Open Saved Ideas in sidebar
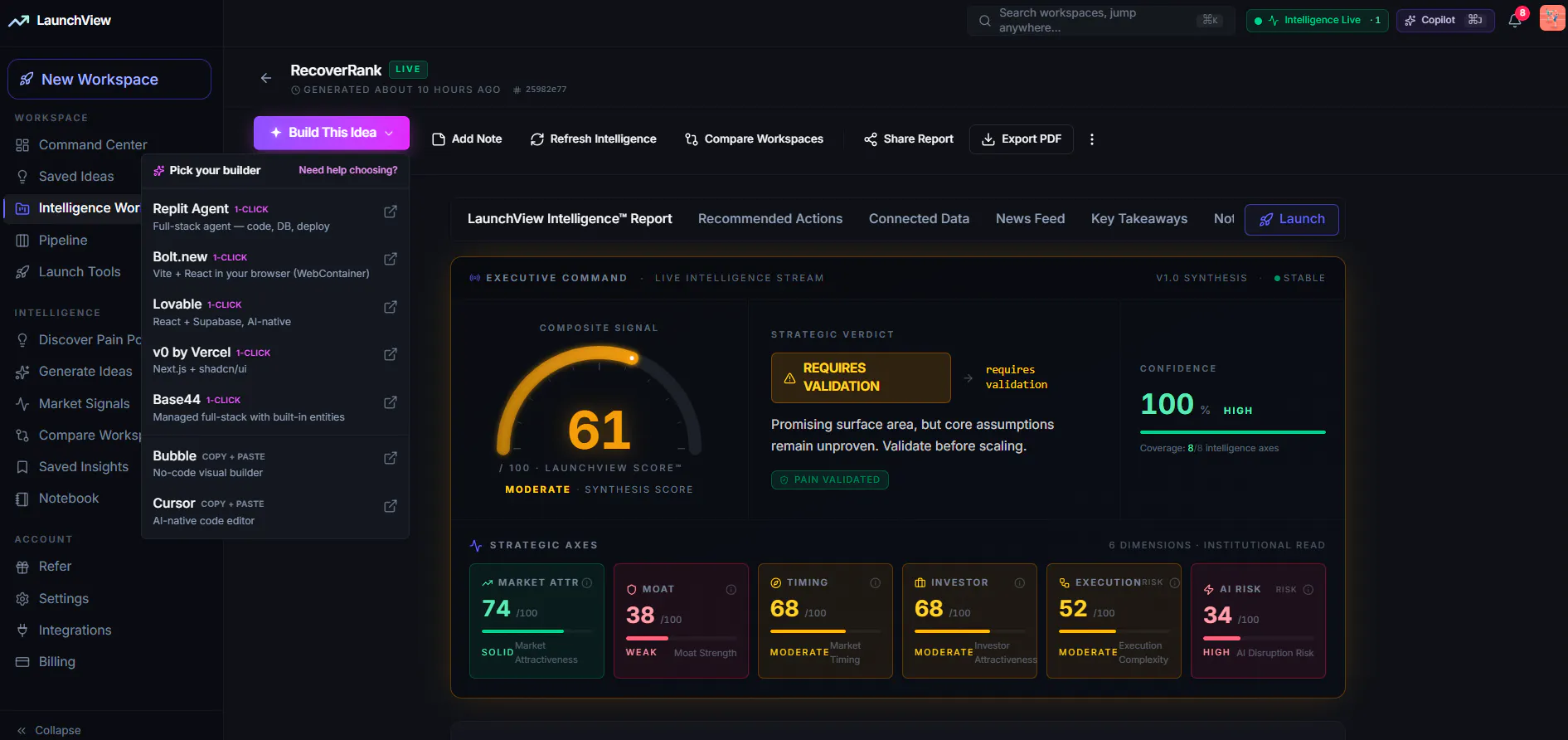This screenshot has height=740, width=1568. [x=76, y=177]
